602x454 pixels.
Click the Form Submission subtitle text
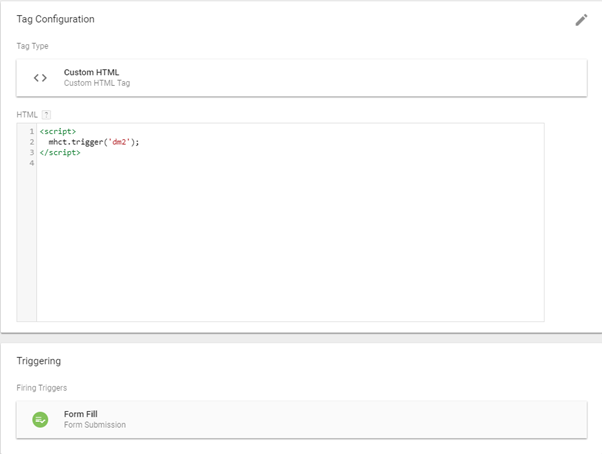(x=95, y=425)
